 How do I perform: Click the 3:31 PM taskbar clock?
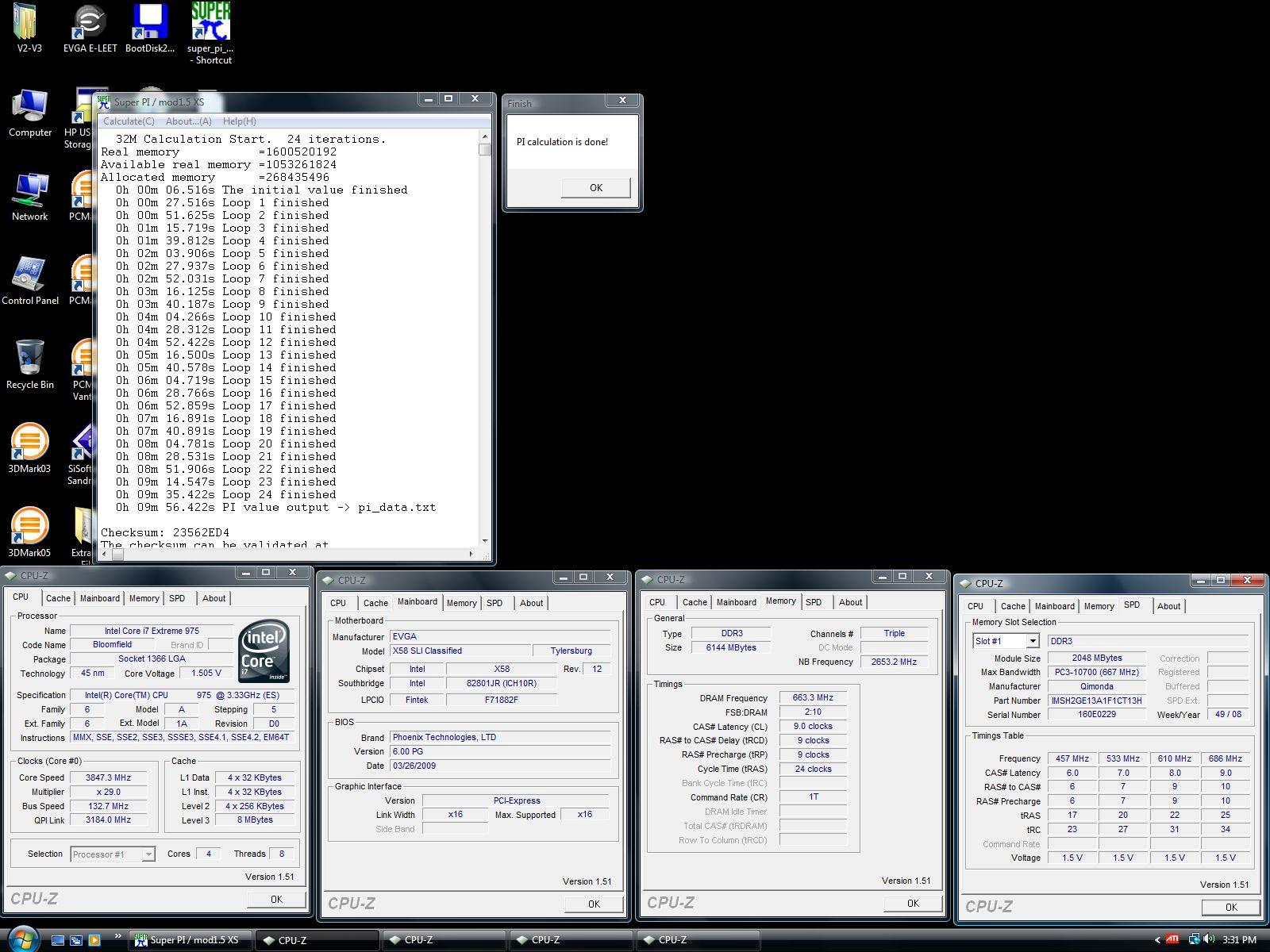point(1240,940)
